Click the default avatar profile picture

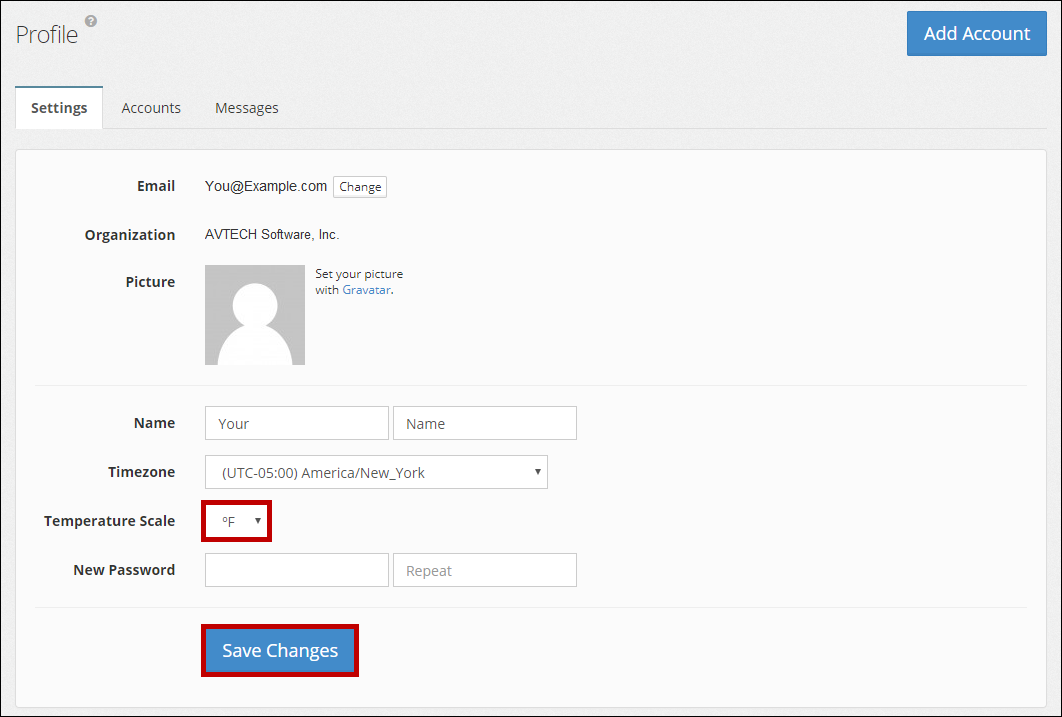click(x=255, y=315)
